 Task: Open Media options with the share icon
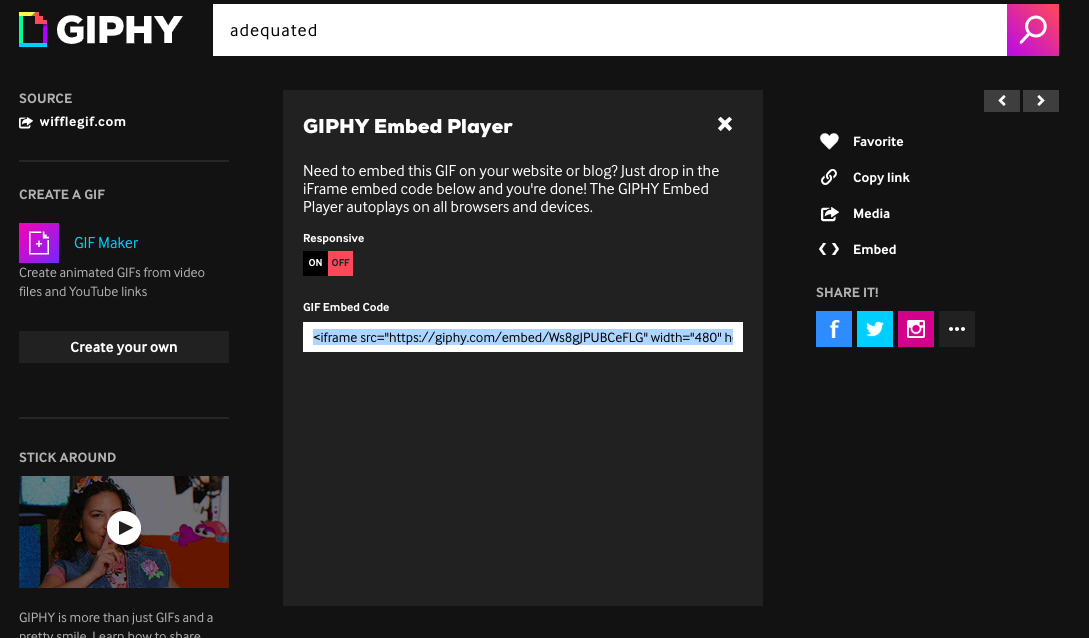[829, 213]
